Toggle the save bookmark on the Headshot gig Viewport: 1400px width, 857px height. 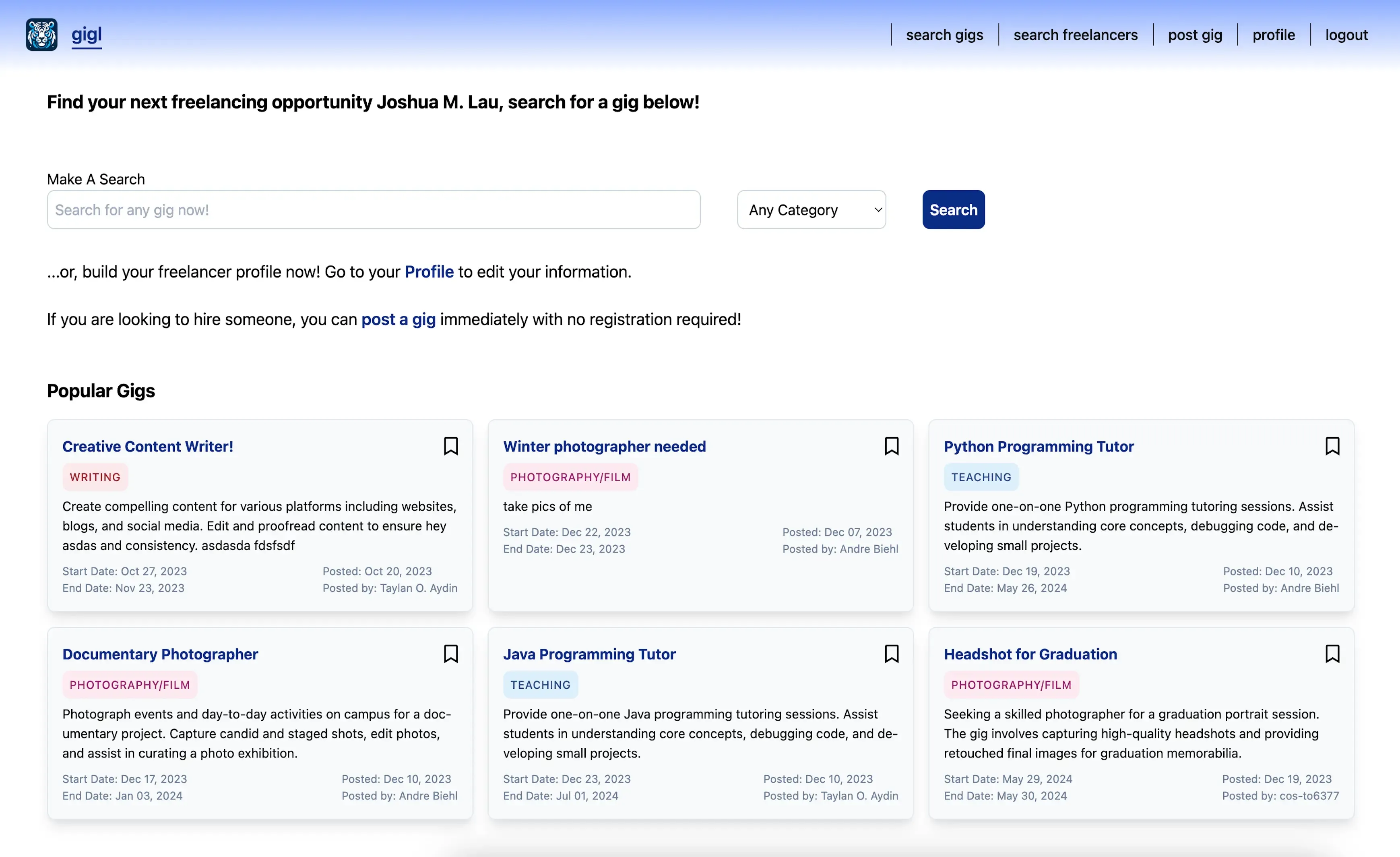[x=1333, y=654]
